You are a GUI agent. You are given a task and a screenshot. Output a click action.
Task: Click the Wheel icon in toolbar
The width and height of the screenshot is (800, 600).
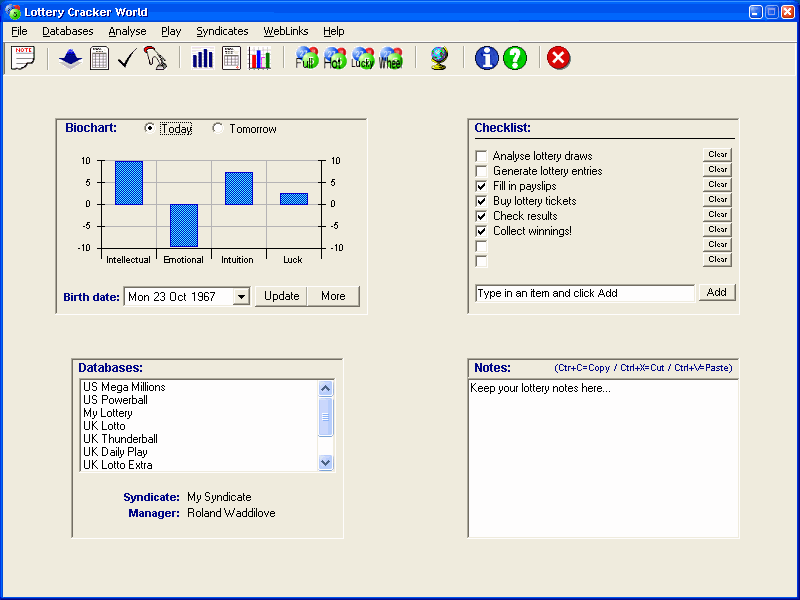point(390,59)
